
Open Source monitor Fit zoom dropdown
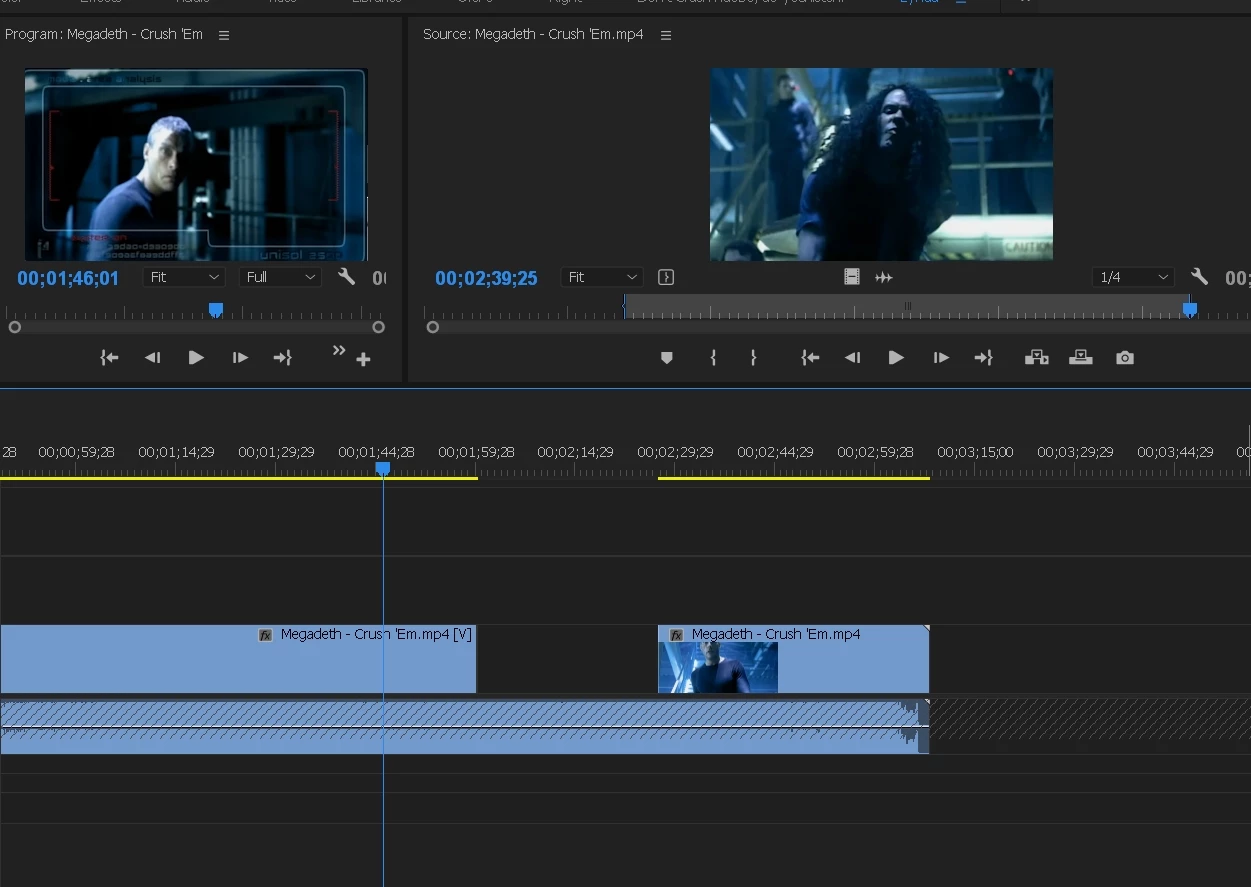click(602, 277)
